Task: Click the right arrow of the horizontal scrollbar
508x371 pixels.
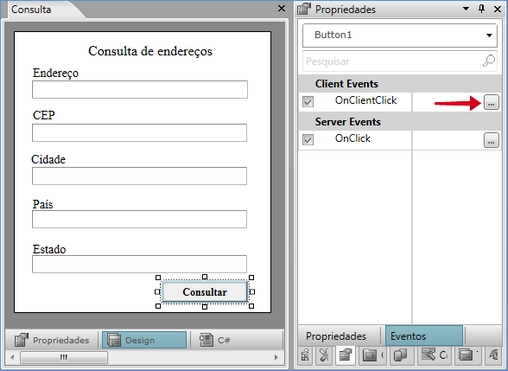Action: click(x=276, y=358)
